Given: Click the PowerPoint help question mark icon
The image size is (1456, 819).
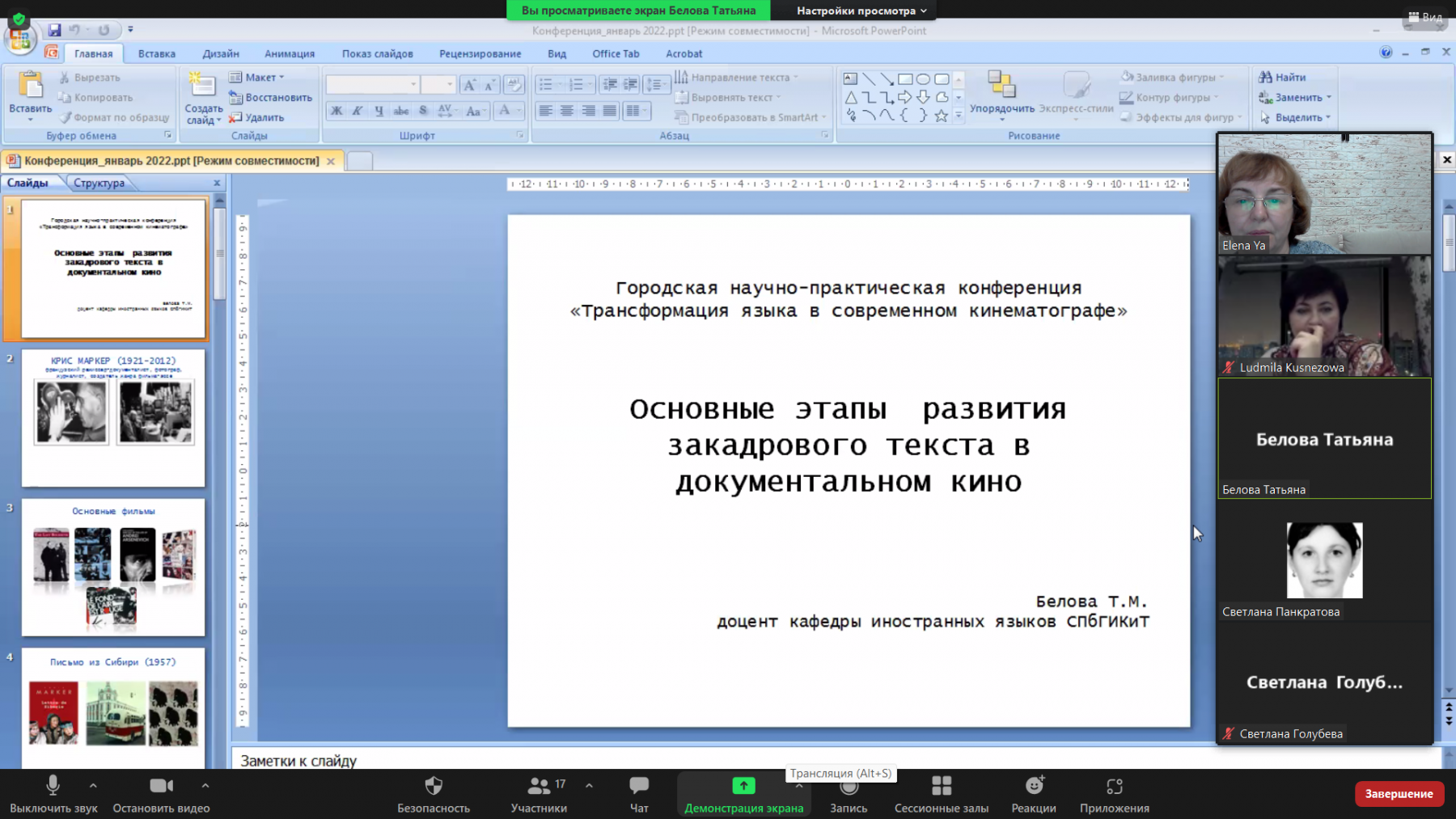Looking at the screenshot, I should click(x=1386, y=53).
